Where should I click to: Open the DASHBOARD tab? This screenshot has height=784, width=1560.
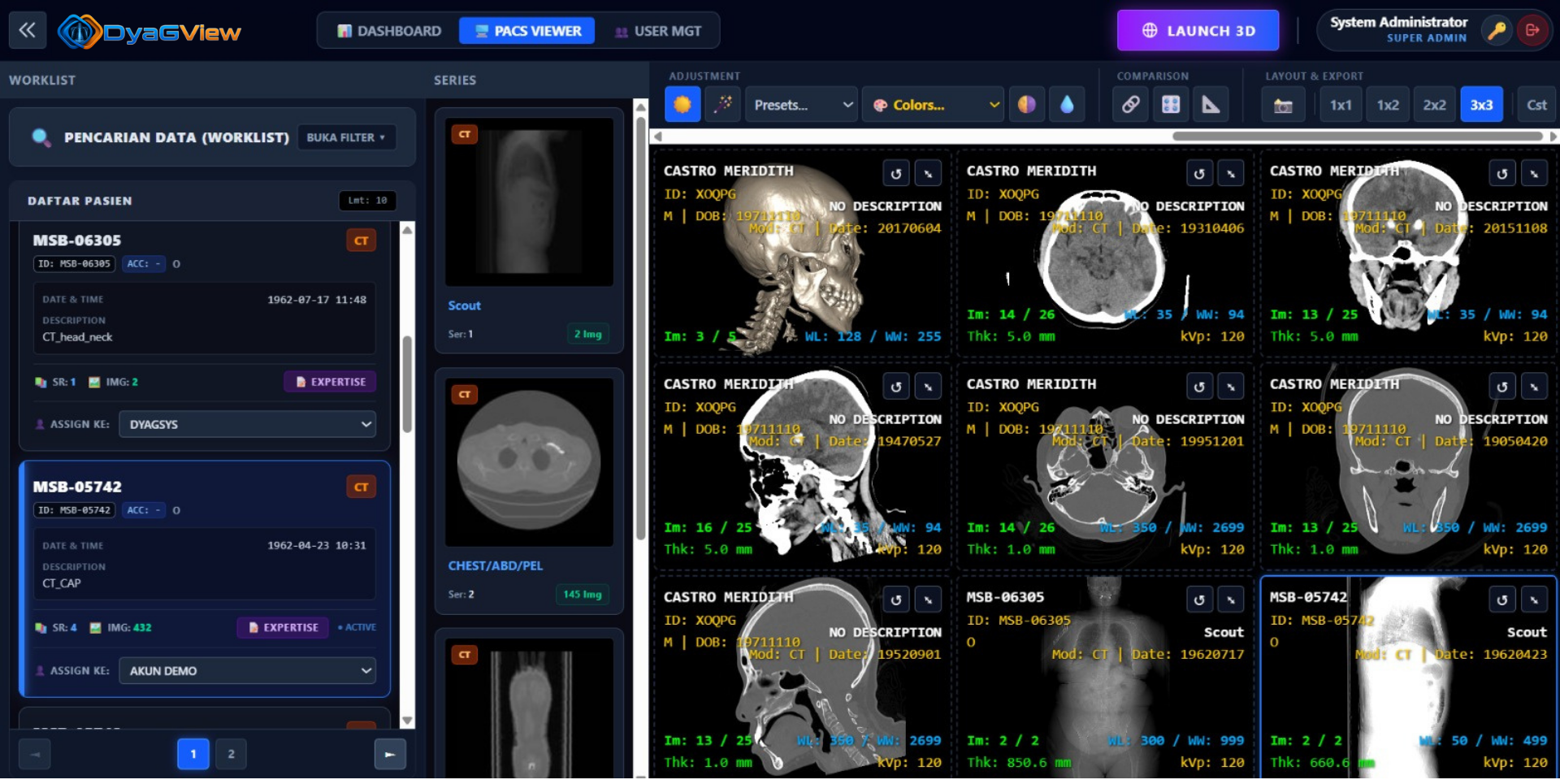pos(389,31)
